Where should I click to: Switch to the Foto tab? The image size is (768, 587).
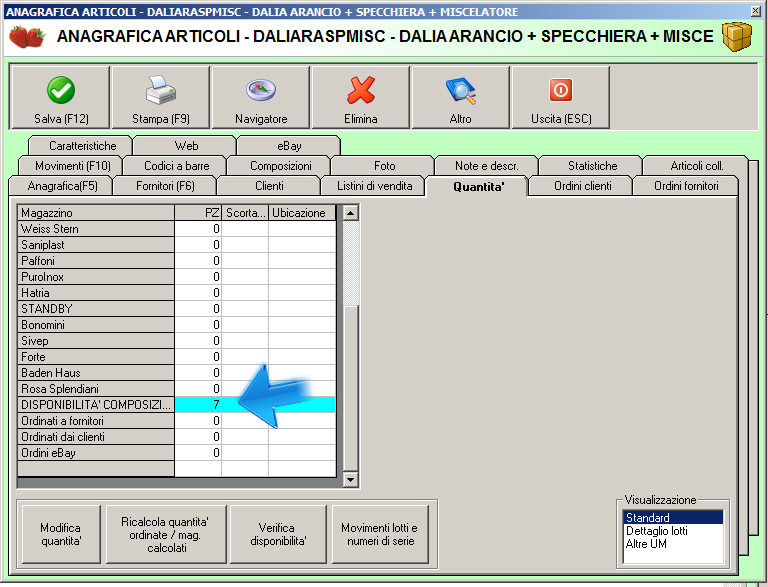pyautogui.click(x=384, y=166)
